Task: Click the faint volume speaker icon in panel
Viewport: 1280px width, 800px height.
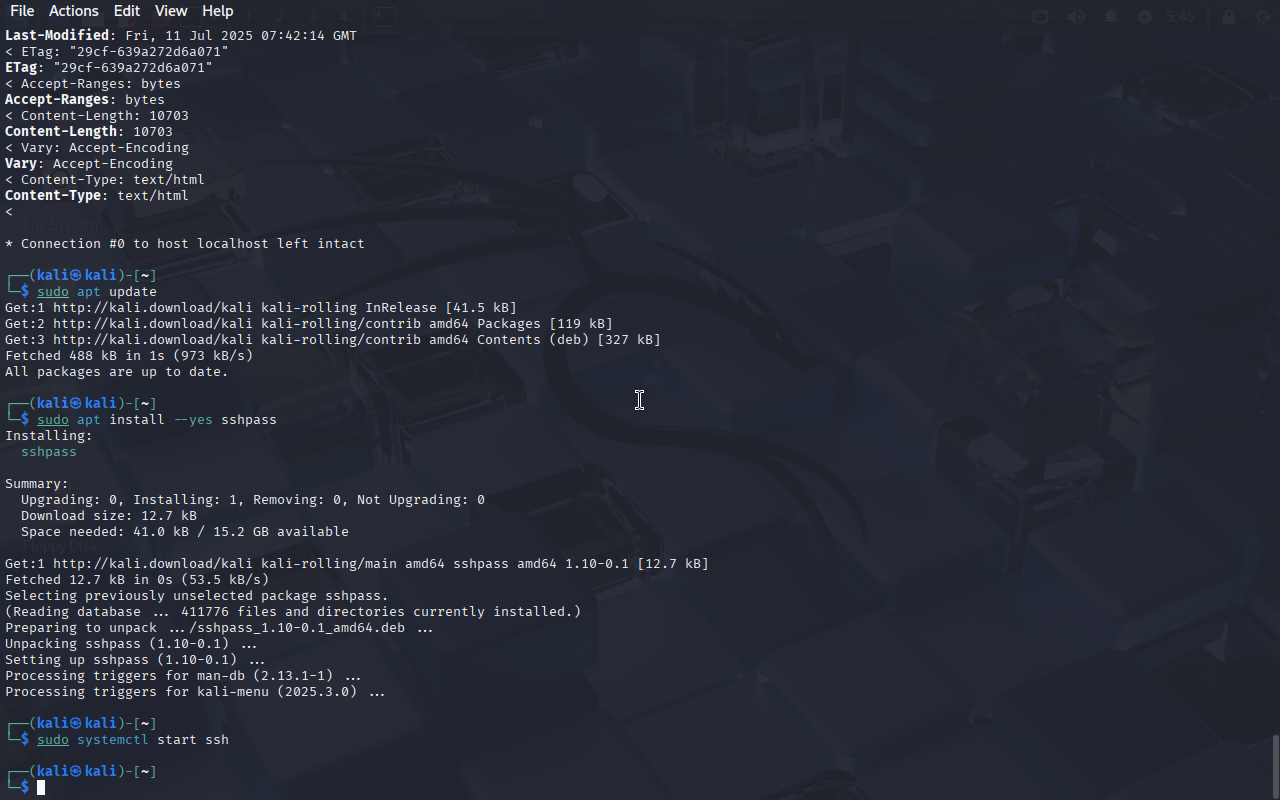Action: click(1076, 17)
